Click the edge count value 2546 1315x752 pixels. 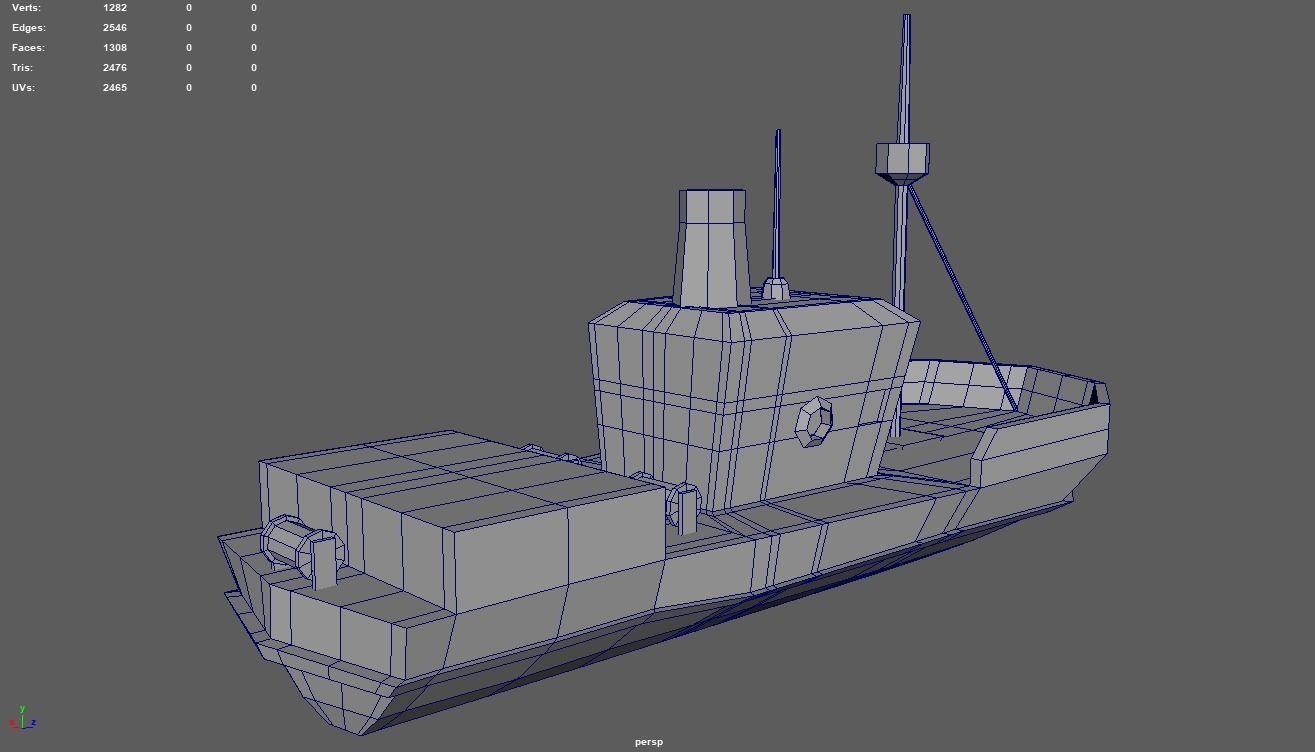coord(115,28)
